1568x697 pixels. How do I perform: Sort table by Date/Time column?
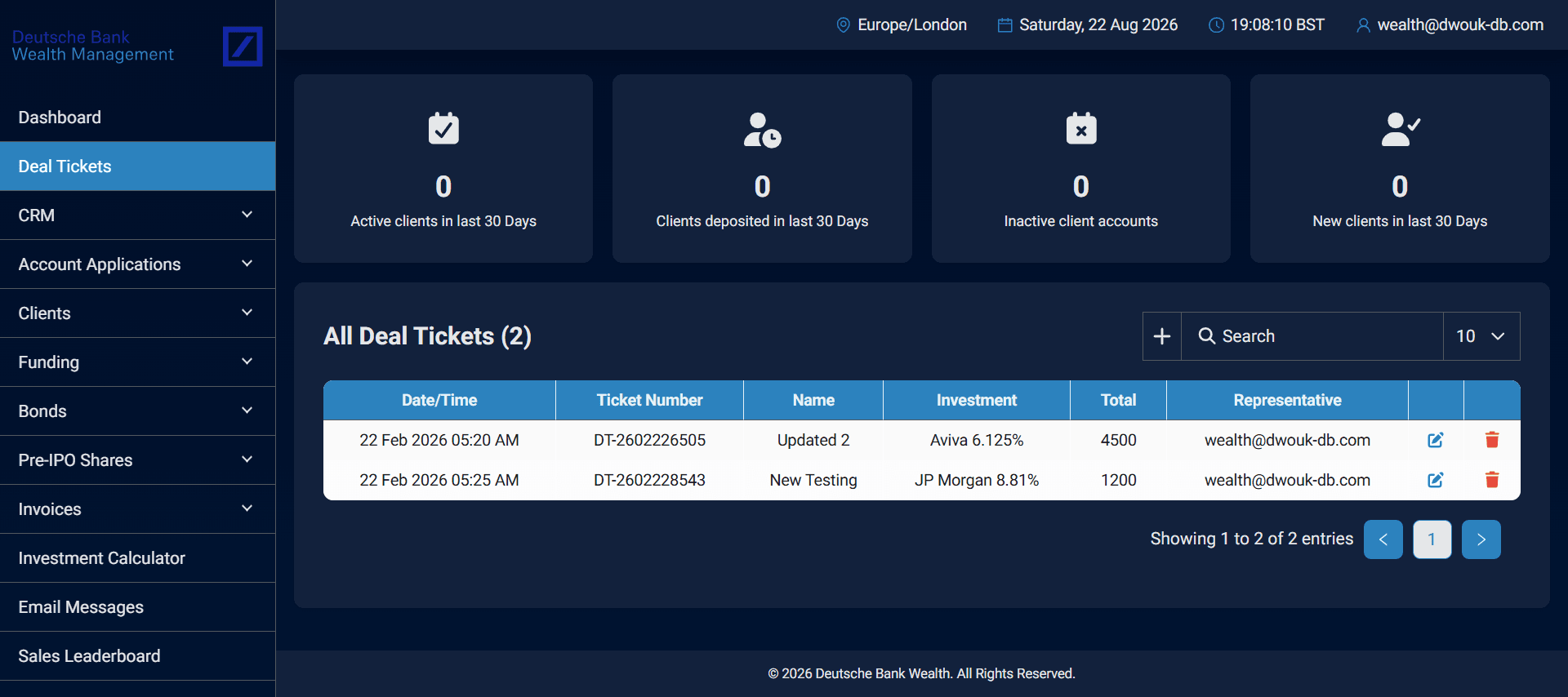point(439,400)
